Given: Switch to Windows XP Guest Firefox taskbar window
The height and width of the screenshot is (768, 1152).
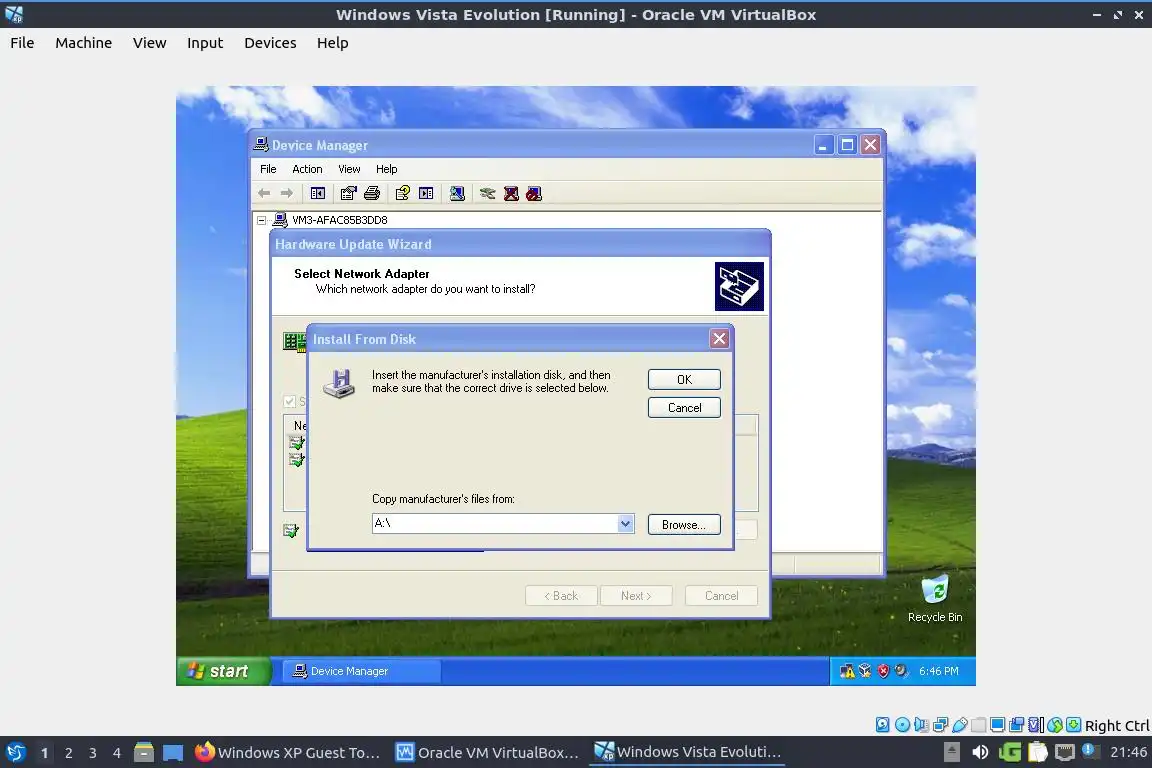Looking at the screenshot, I should point(287,752).
